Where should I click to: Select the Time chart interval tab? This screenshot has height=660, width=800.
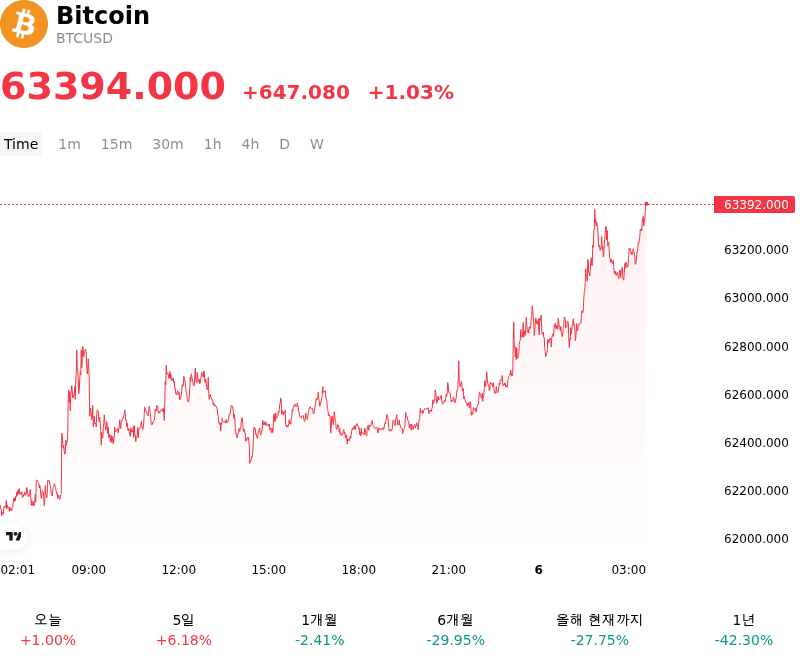click(x=21, y=144)
